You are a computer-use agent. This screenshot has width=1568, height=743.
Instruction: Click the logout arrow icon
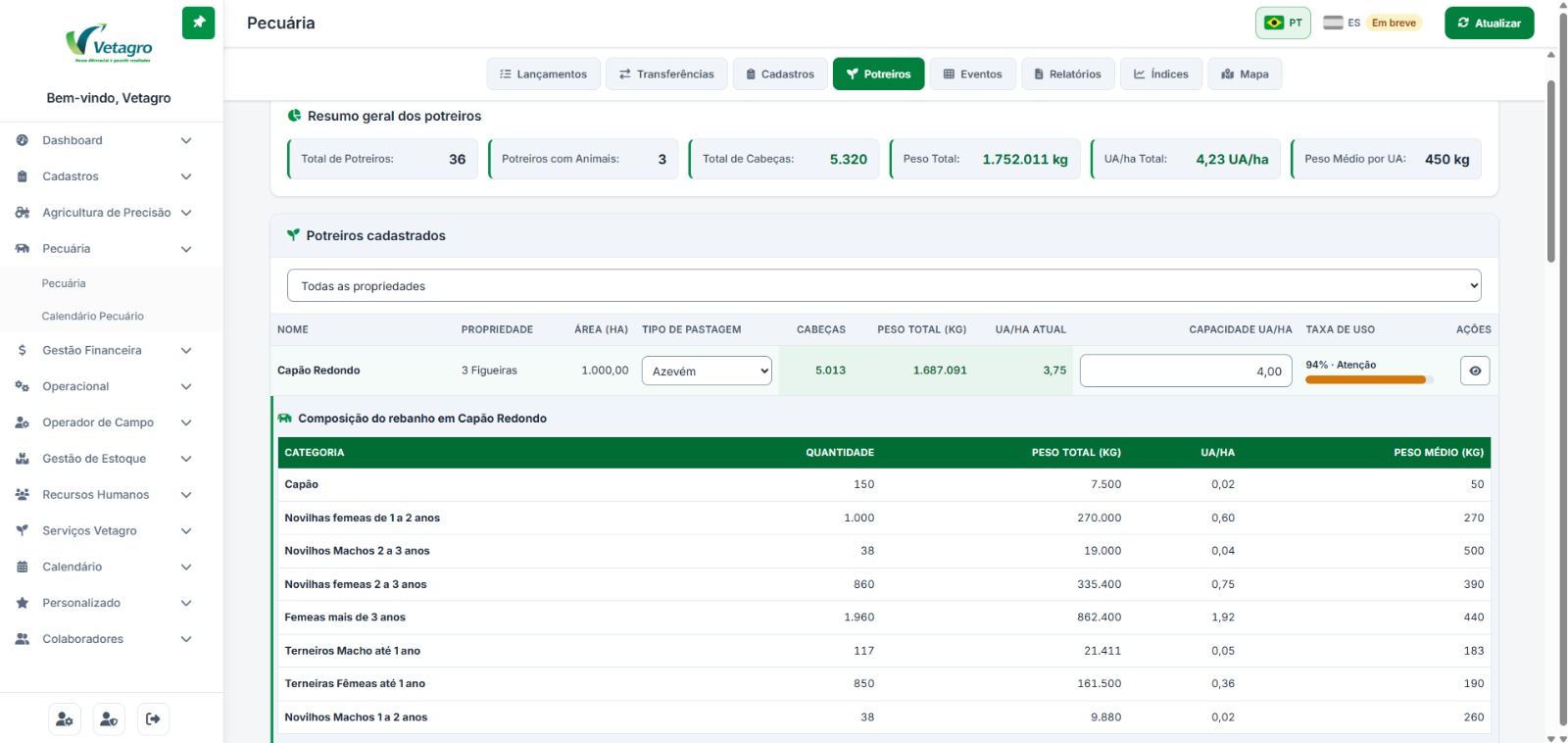pos(153,719)
